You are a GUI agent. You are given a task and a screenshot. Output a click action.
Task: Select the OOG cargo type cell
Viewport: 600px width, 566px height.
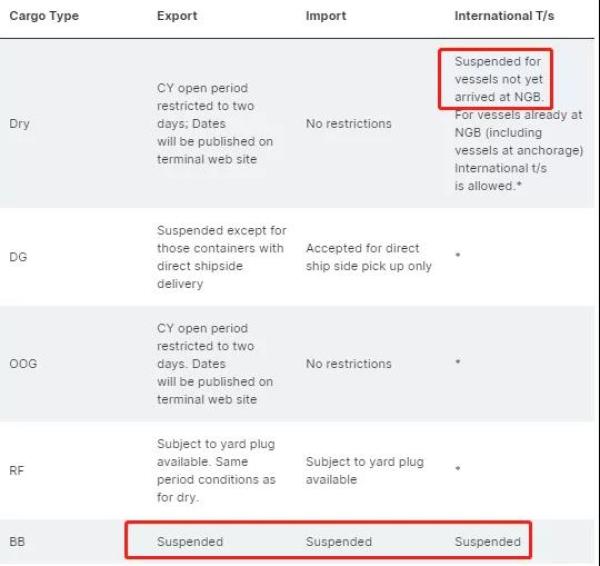(23, 364)
